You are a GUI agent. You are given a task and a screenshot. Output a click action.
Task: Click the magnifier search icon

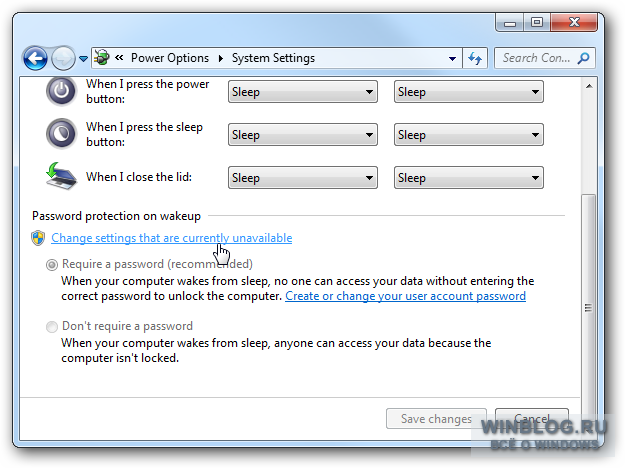[584, 58]
